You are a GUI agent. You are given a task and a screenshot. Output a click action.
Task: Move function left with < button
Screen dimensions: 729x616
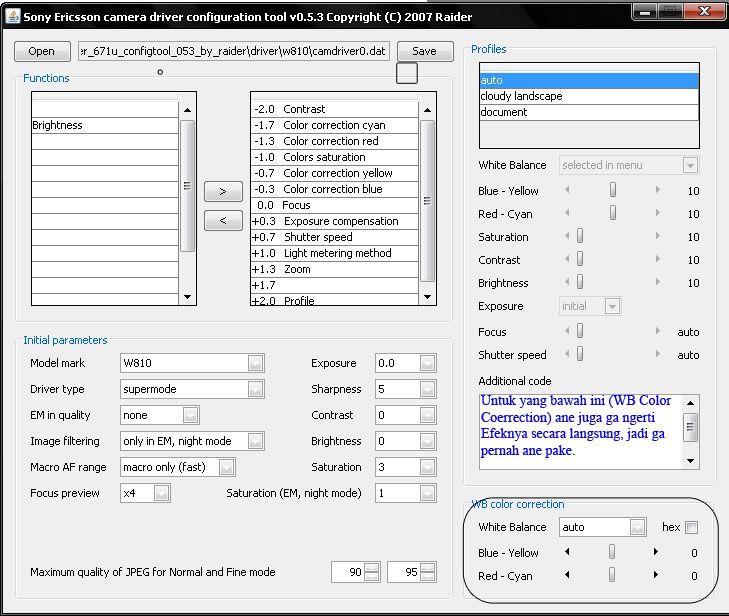tap(223, 220)
